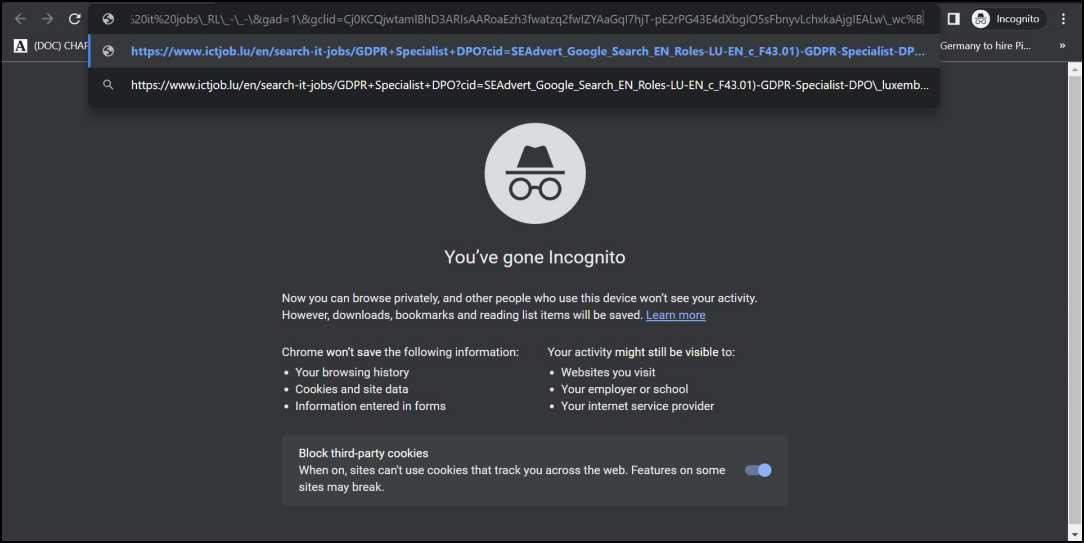Go back with the back arrow
The height and width of the screenshot is (543, 1084).
[x=20, y=19]
